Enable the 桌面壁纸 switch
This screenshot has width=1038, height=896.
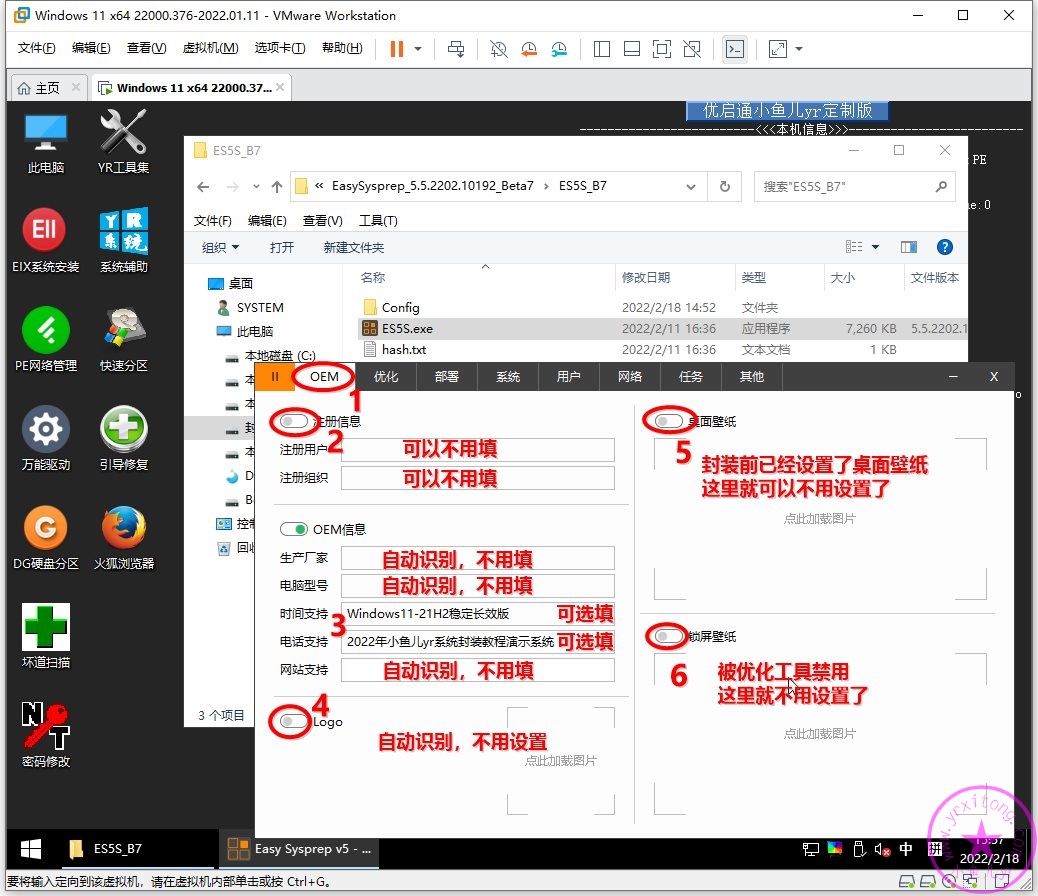(668, 421)
